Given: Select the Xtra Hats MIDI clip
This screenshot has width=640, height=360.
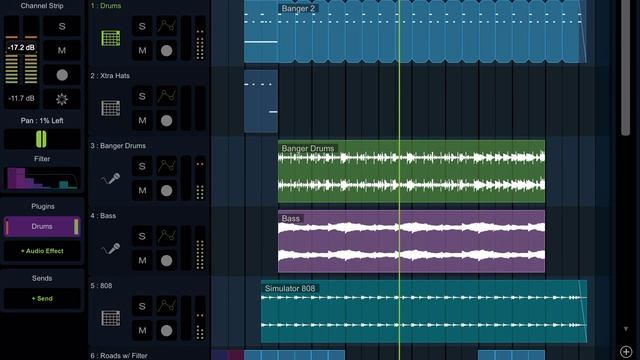Looking at the screenshot, I should [x=261, y=101].
